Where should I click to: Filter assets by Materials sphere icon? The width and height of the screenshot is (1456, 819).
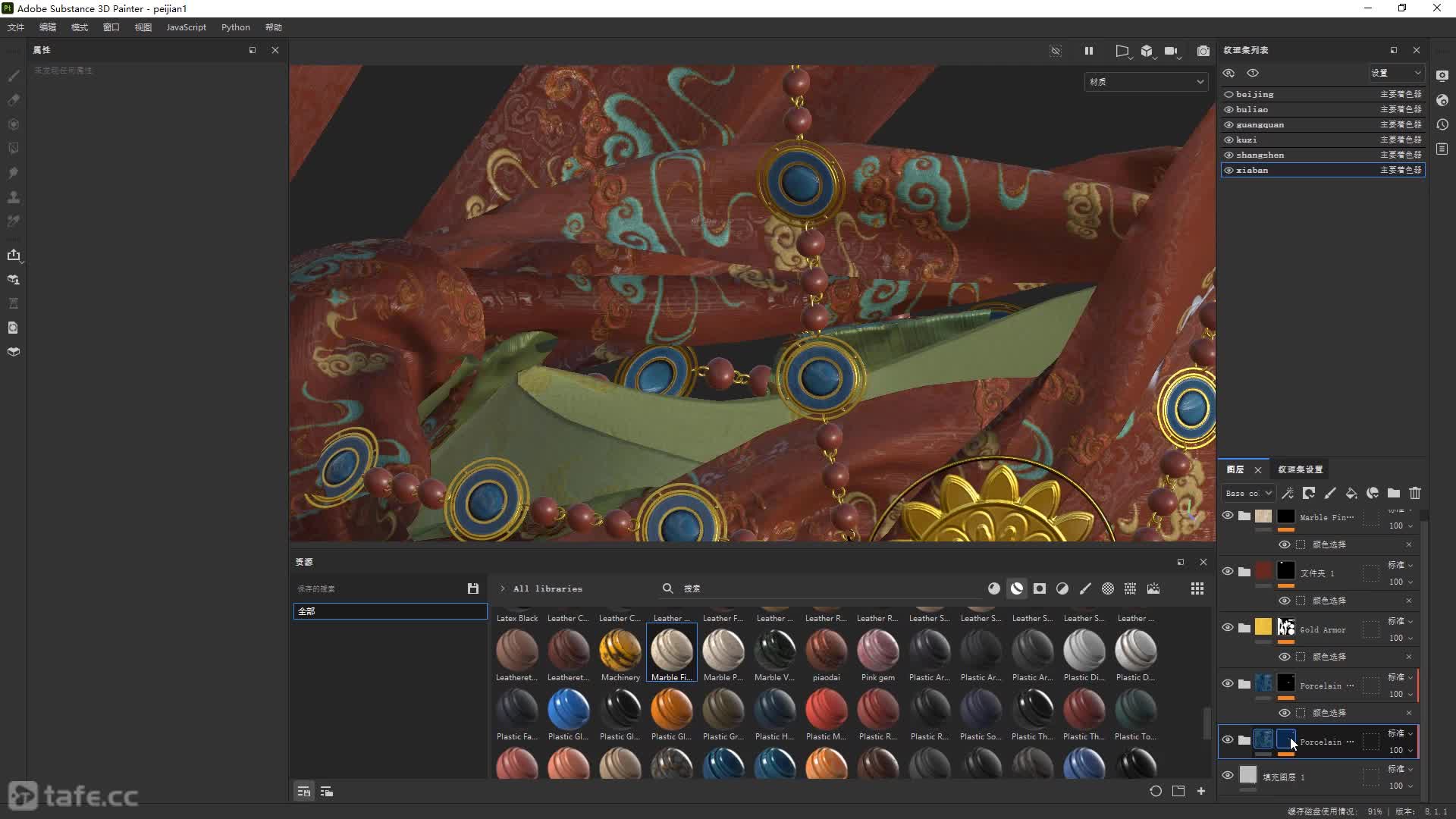(x=994, y=589)
